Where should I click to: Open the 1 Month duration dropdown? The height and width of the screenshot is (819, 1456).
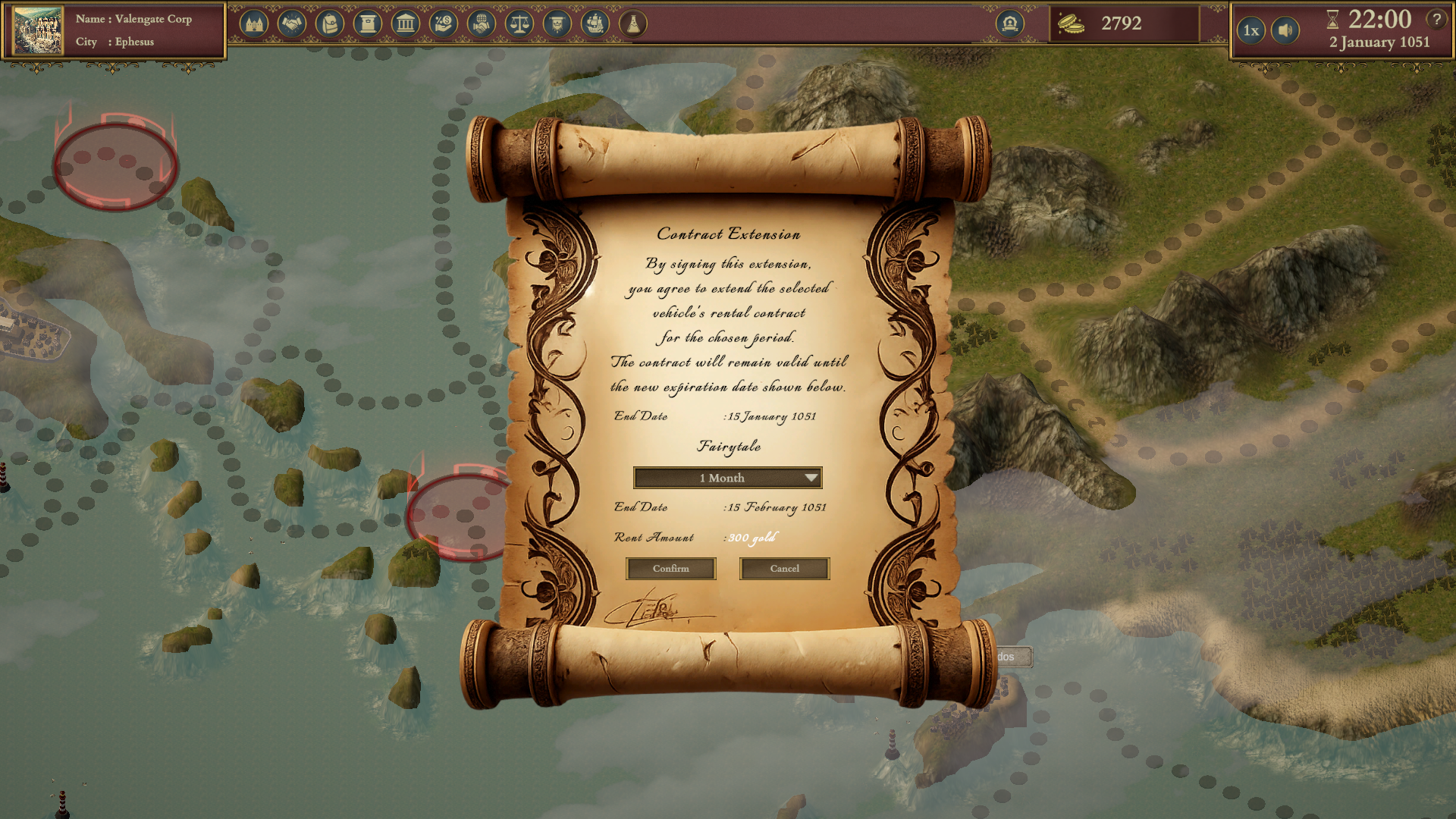coord(728,478)
